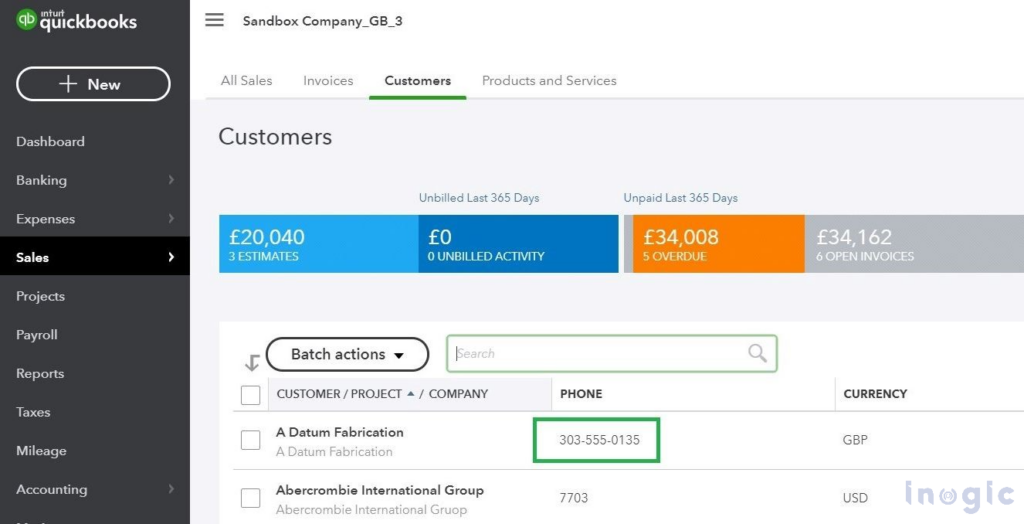Expand the Sales submenu chevron
This screenshot has height=524, width=1024.
171,257
